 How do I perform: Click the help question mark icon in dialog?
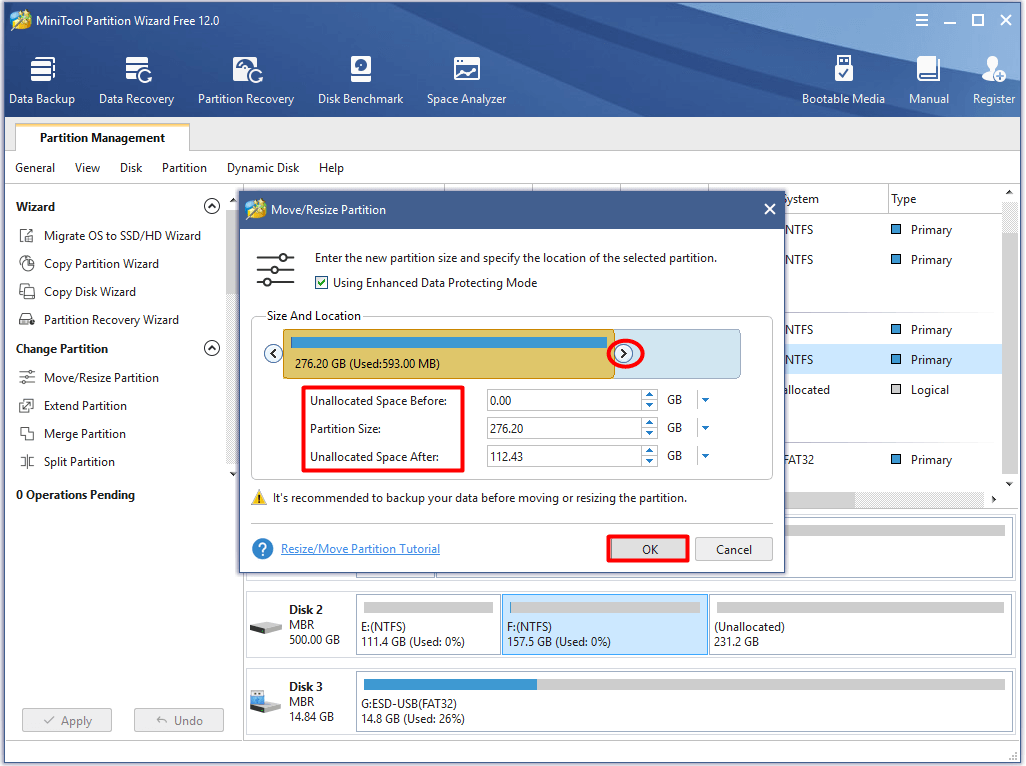(x=262, y=549)
